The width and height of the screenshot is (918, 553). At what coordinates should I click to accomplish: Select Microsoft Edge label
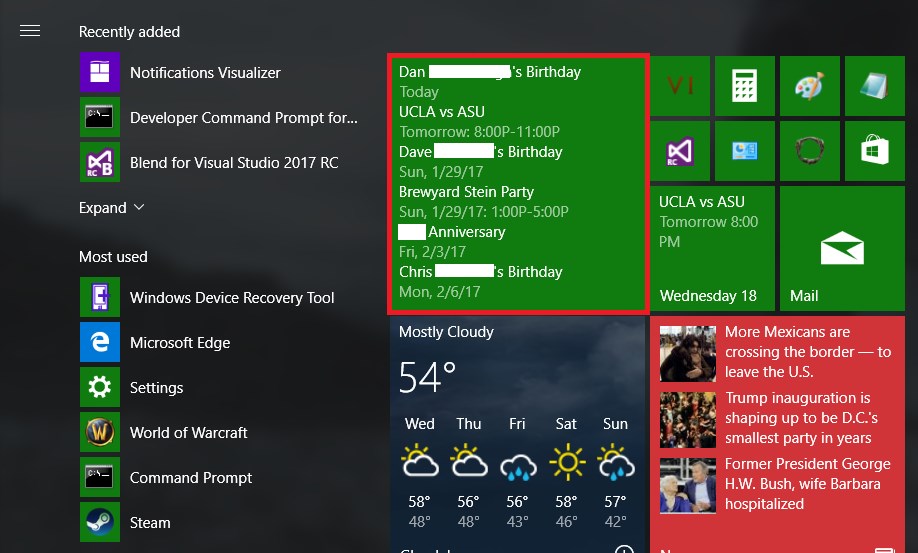pos(180,343)
